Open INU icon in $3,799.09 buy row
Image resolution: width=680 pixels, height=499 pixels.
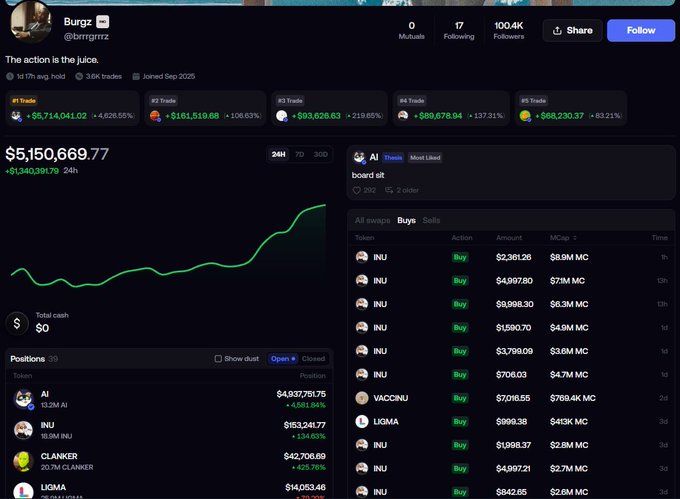click(362, 351)
